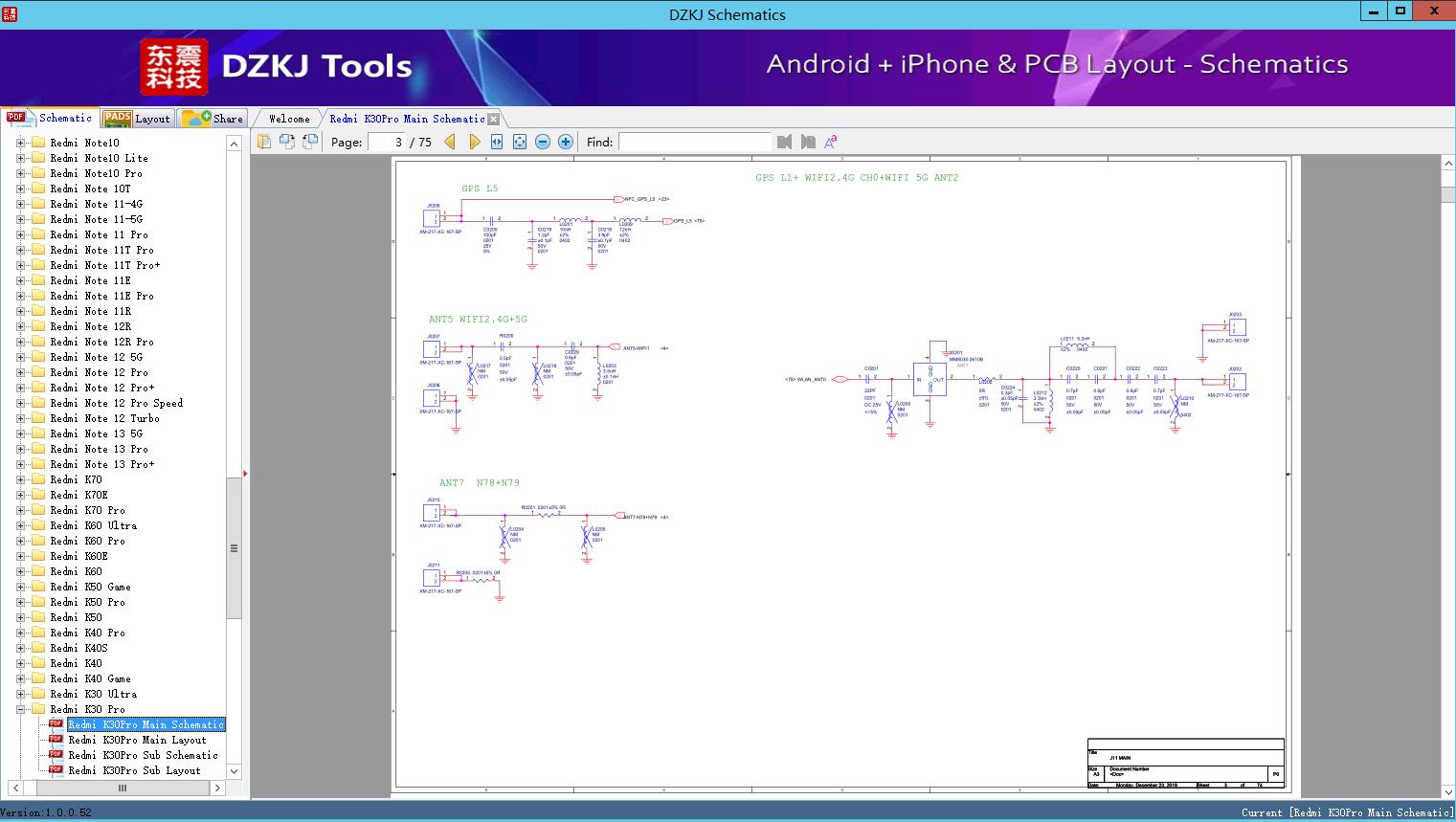The height and width of the screenshot is (822, 1456).
Task: Collapse the Redmi K30 Pro folder
Action: 20,709
